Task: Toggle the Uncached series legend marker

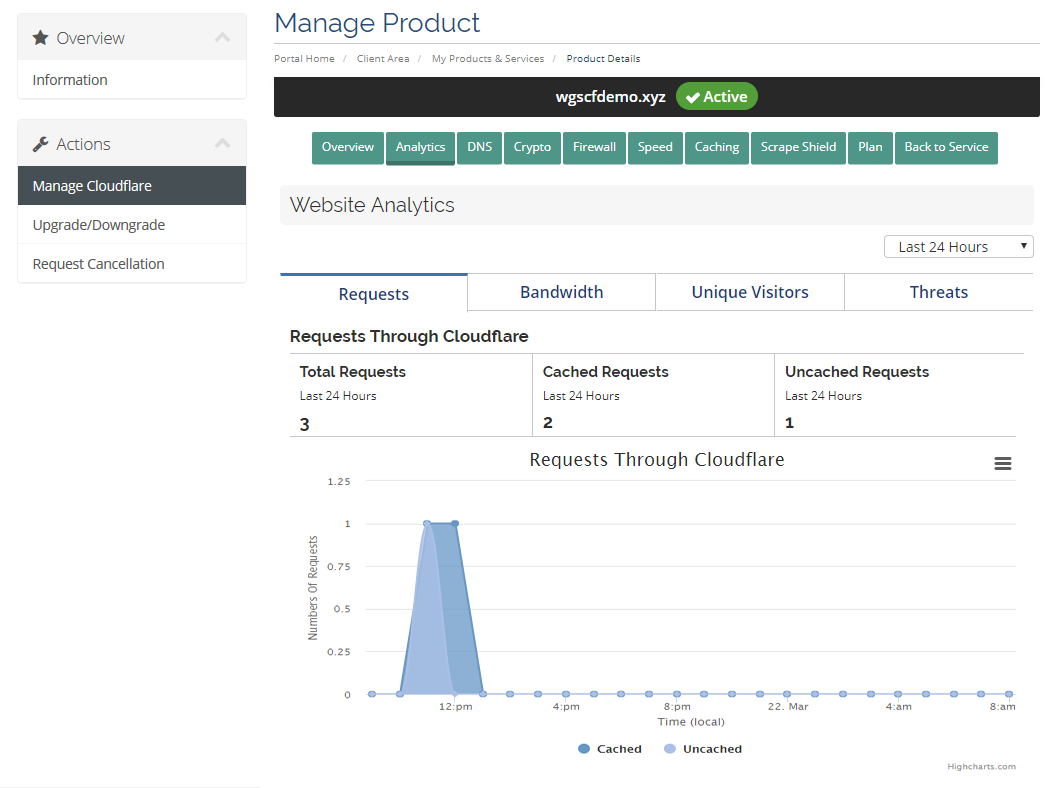Action: pyautogui.click(x=669, y=749)
